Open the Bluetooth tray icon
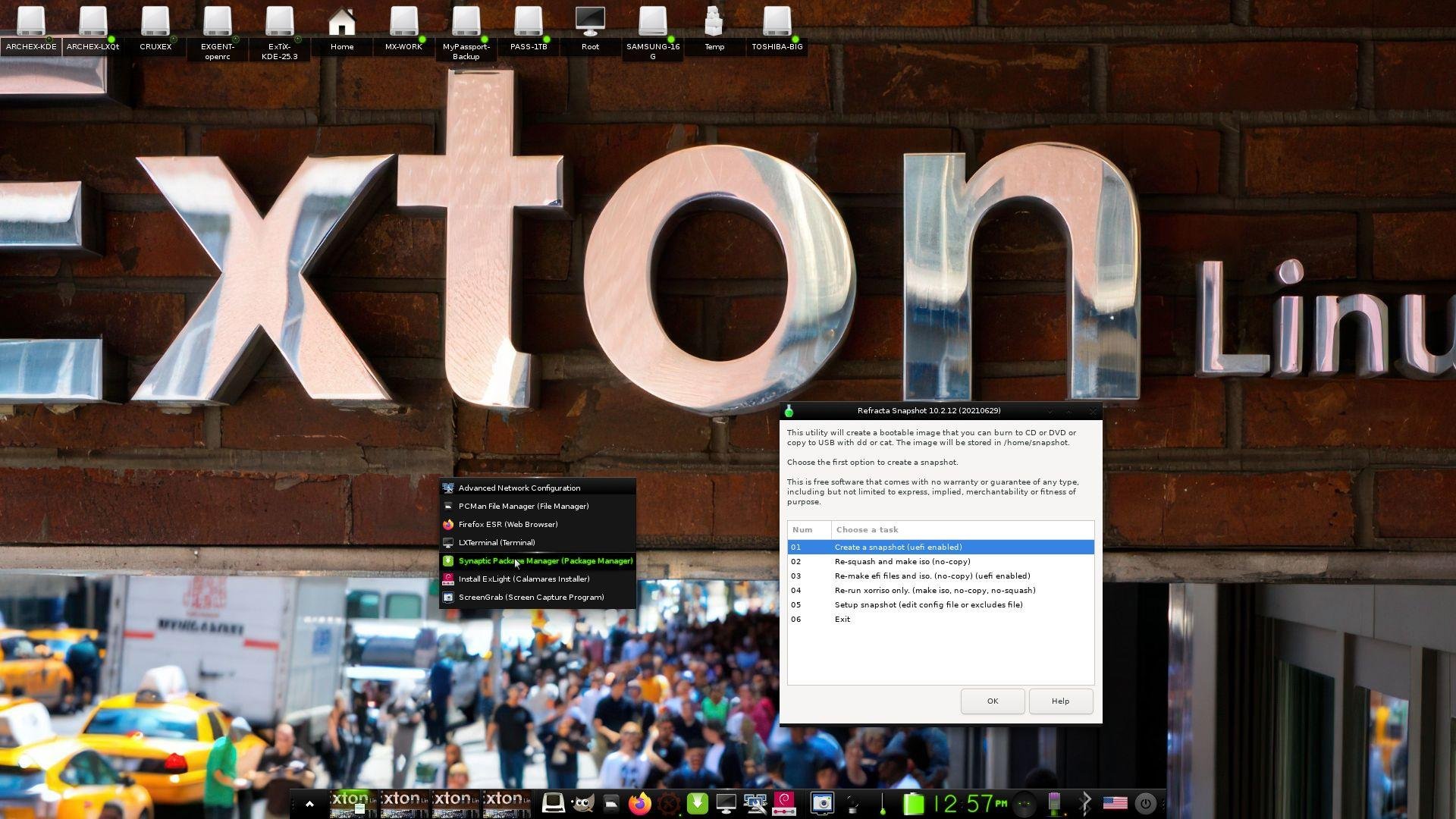1456x819 pixels. pyautogui.click(x=1085, y=803)
